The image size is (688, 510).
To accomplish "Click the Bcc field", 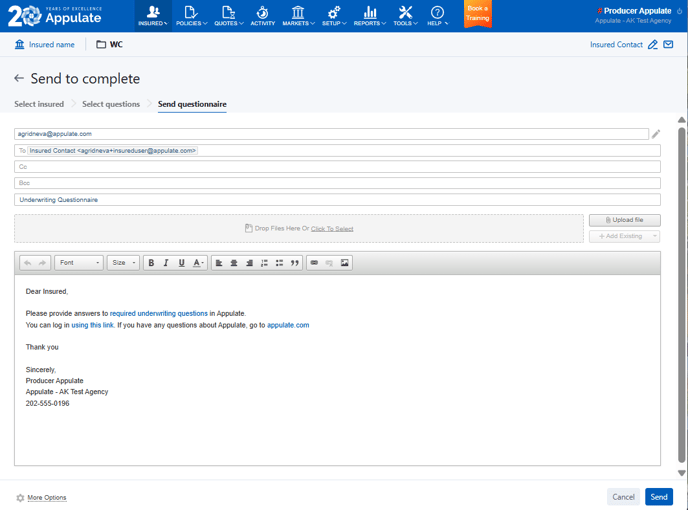I will click(337, 183).
